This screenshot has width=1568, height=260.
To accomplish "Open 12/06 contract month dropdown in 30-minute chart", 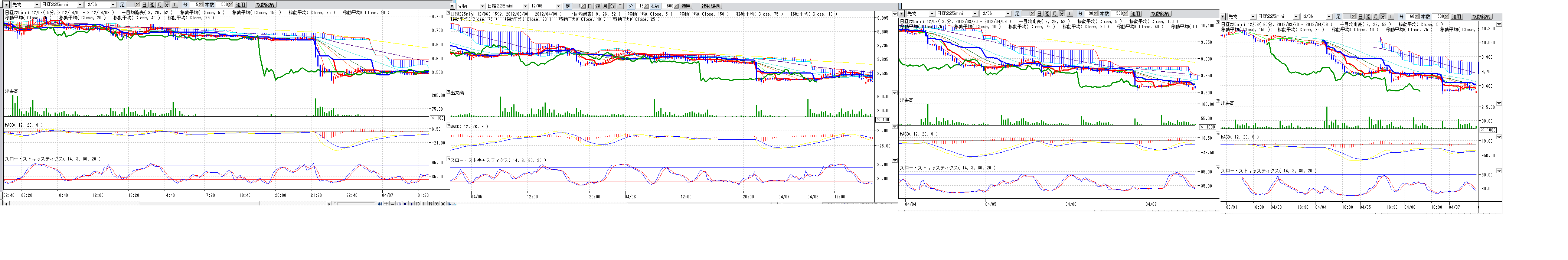I will 1007,13.
